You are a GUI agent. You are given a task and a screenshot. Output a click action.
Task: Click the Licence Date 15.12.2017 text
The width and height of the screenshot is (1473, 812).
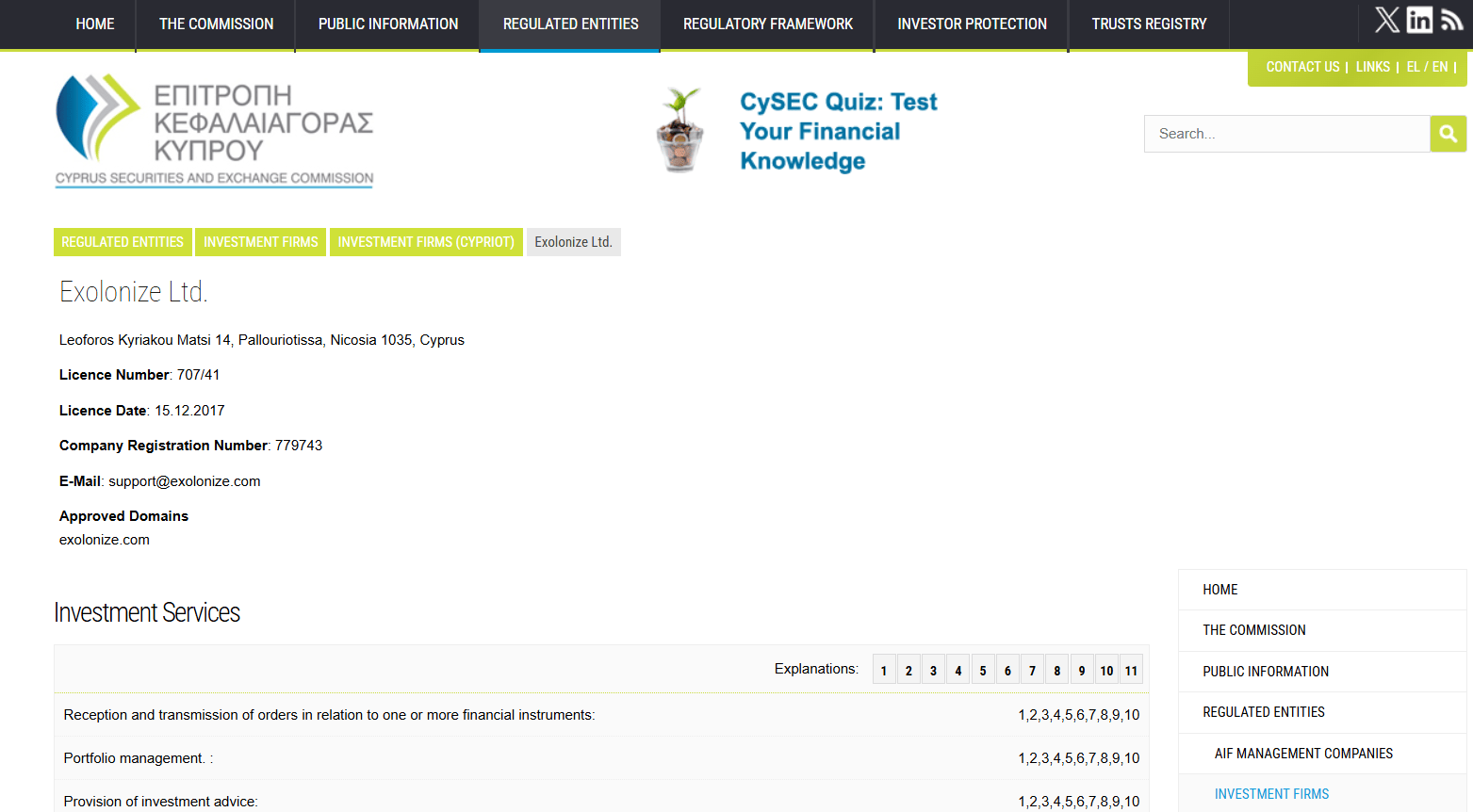click(x=142, y=411)
